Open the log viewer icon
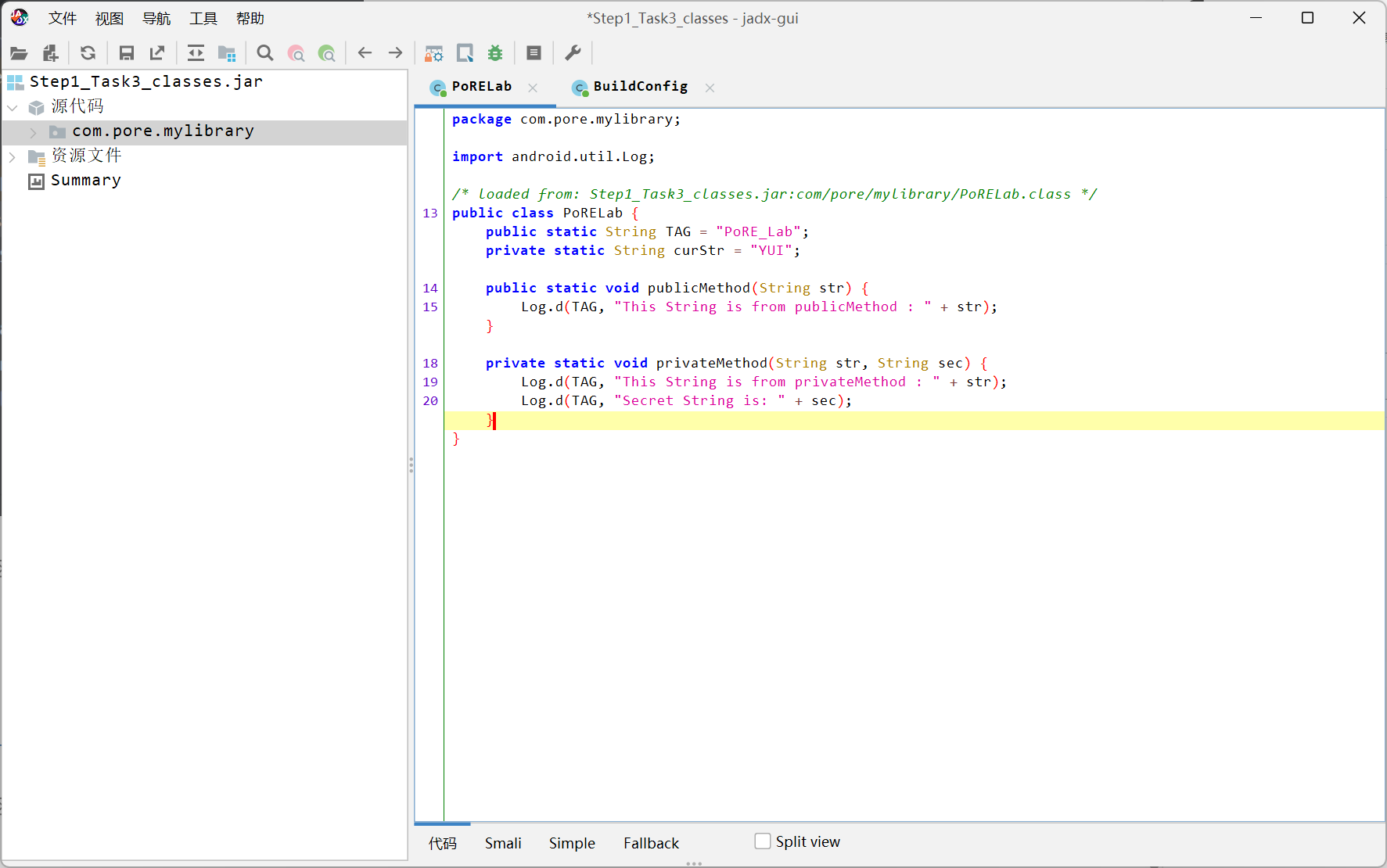 click(534, 53)
